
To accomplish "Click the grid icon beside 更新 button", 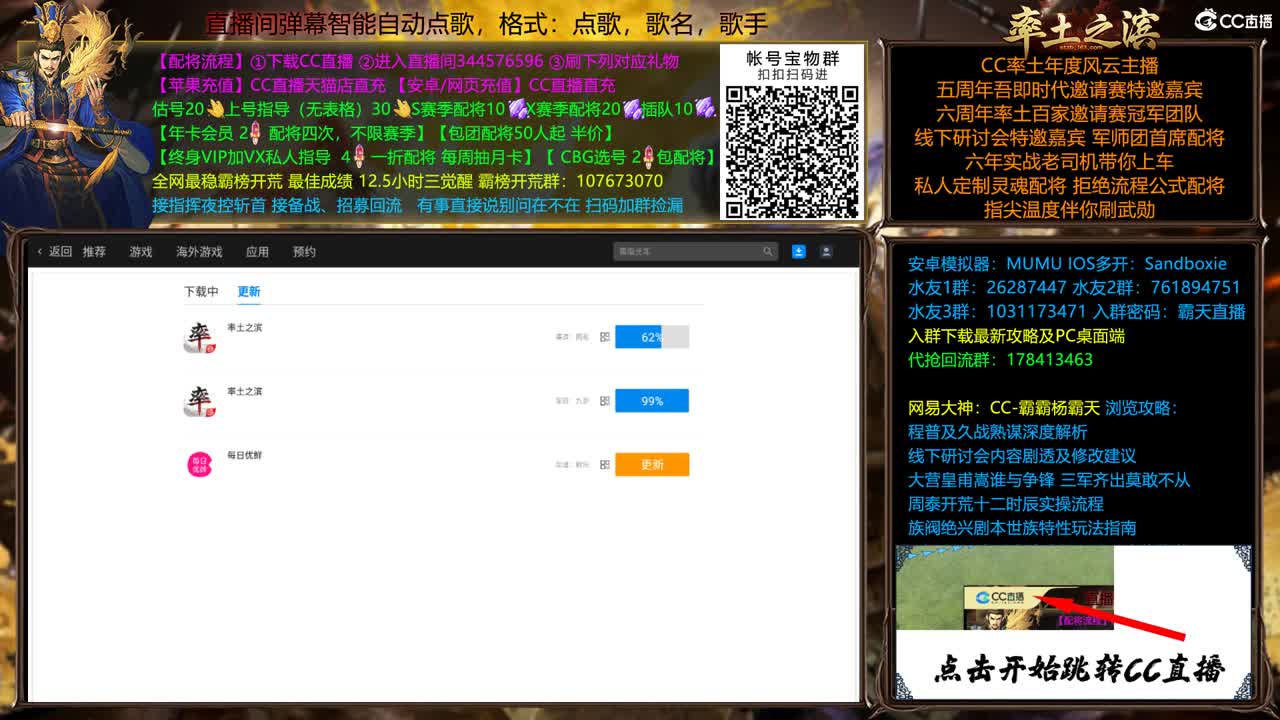I will tap(605, 465).
